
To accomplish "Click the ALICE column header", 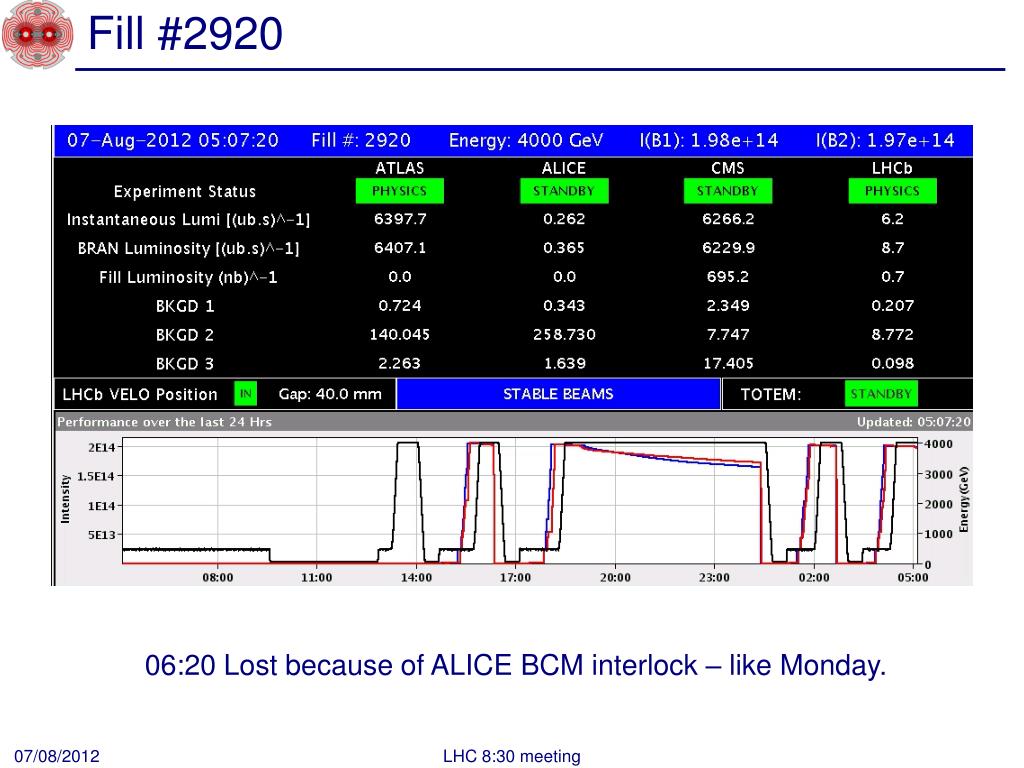I will point(564,168).
